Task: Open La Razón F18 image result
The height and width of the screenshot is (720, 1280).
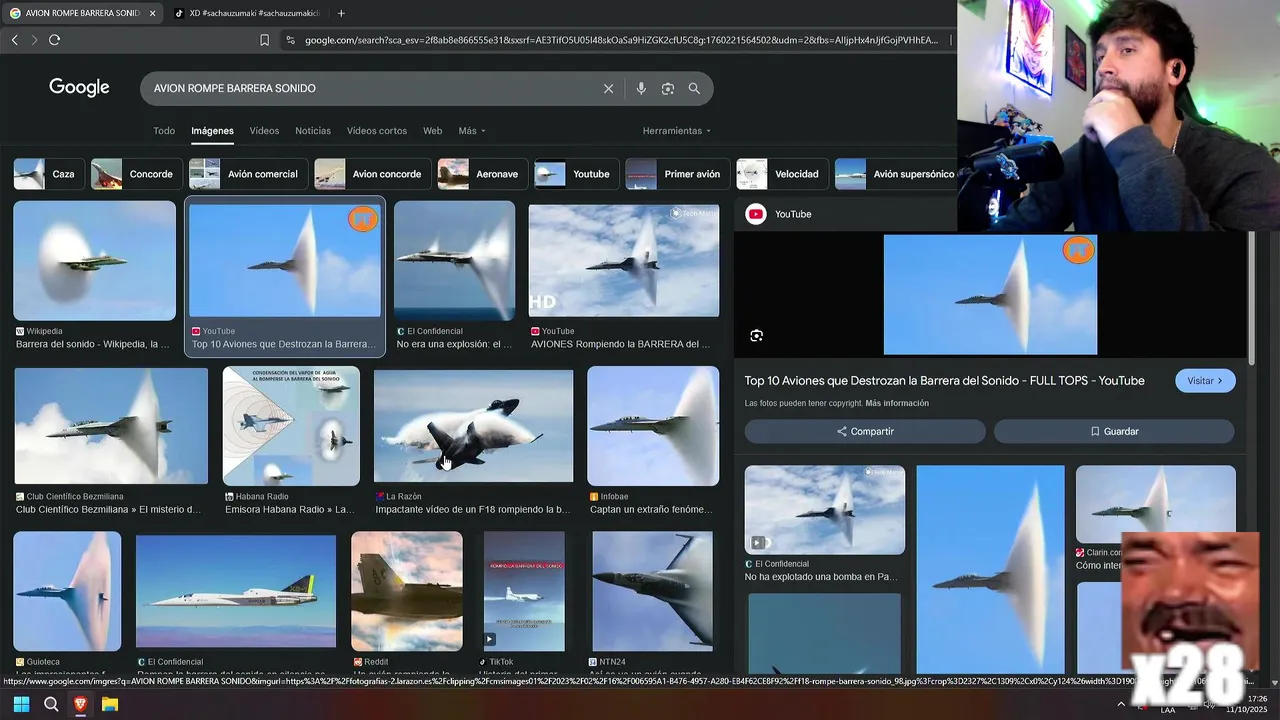Action: pyautogui.click(x=474, y=426)
